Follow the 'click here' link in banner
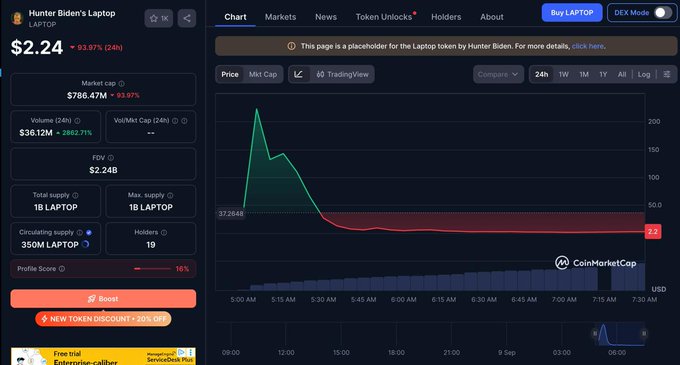680x365 pixels. pos(588,46)
